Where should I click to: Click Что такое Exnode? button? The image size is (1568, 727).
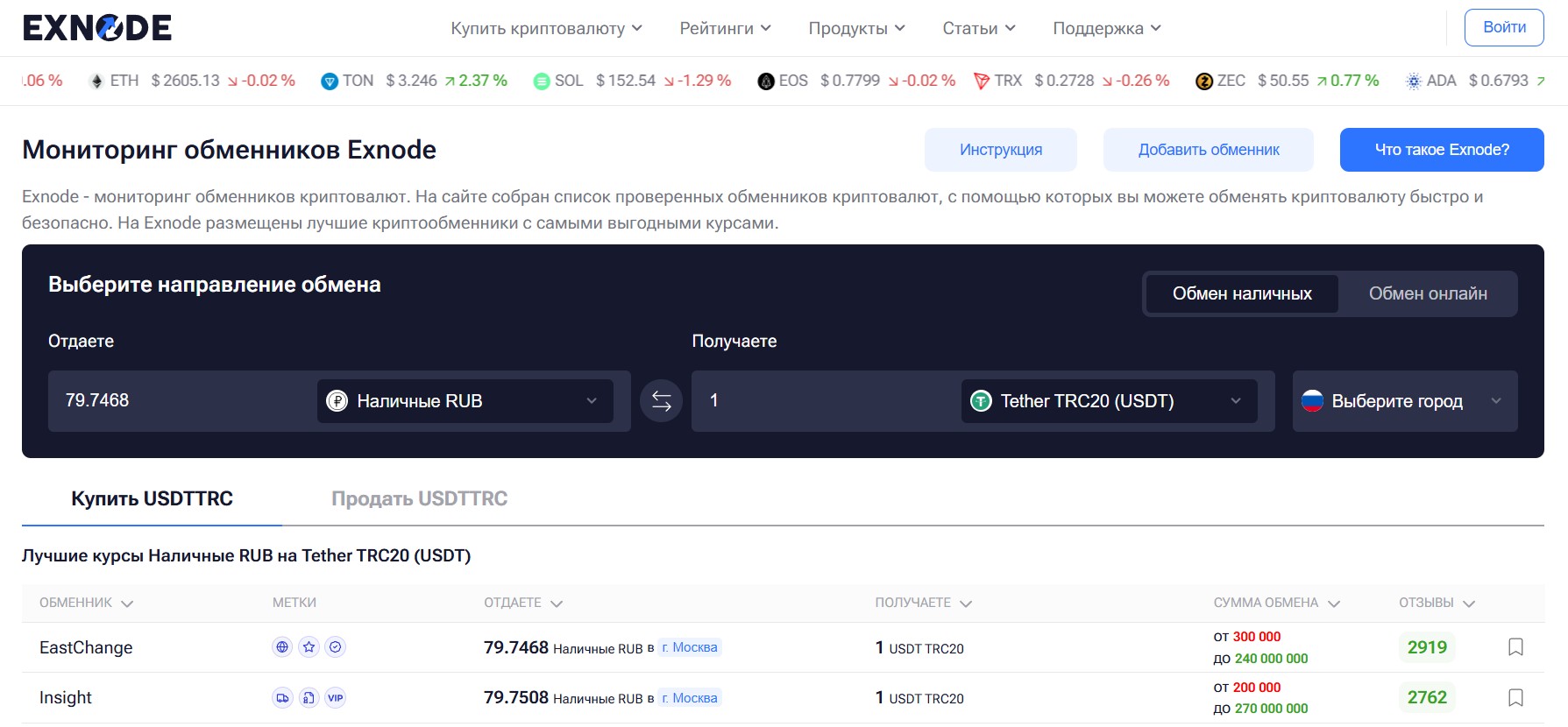tap(1442, 150)
